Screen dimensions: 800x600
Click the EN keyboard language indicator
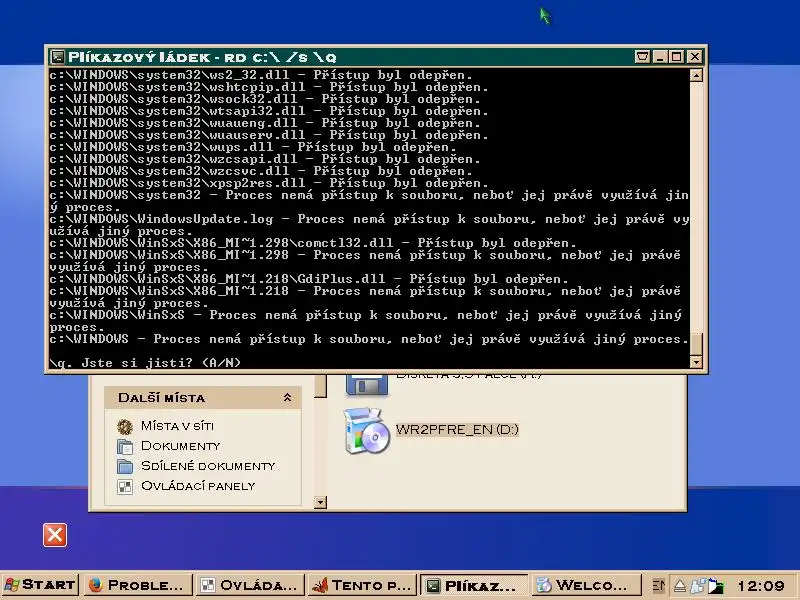659,586
